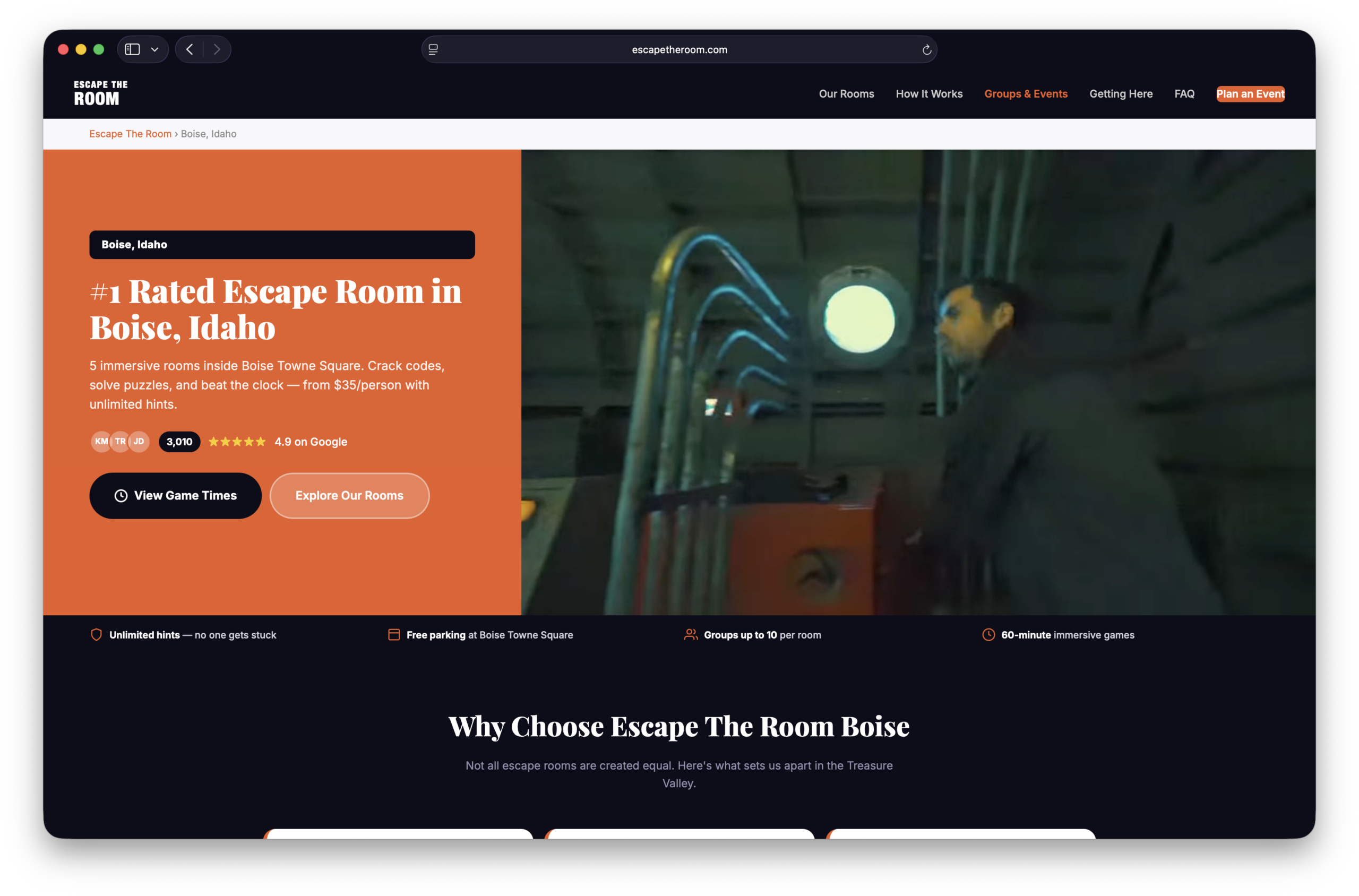Screen dimensions: 1359x896
Task: Click the hero video of man in room
Action: click(918, 382)
